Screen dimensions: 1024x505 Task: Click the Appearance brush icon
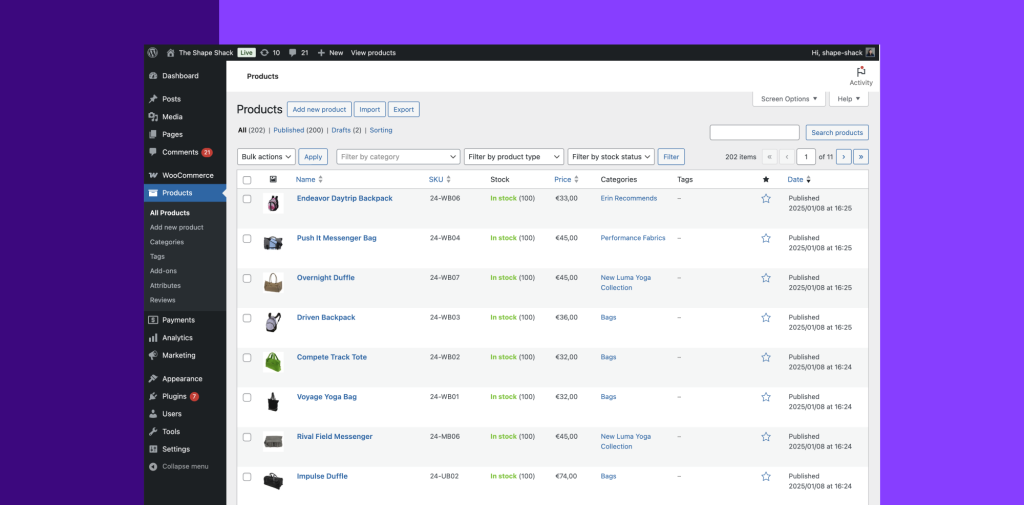[x=153, y=379]
